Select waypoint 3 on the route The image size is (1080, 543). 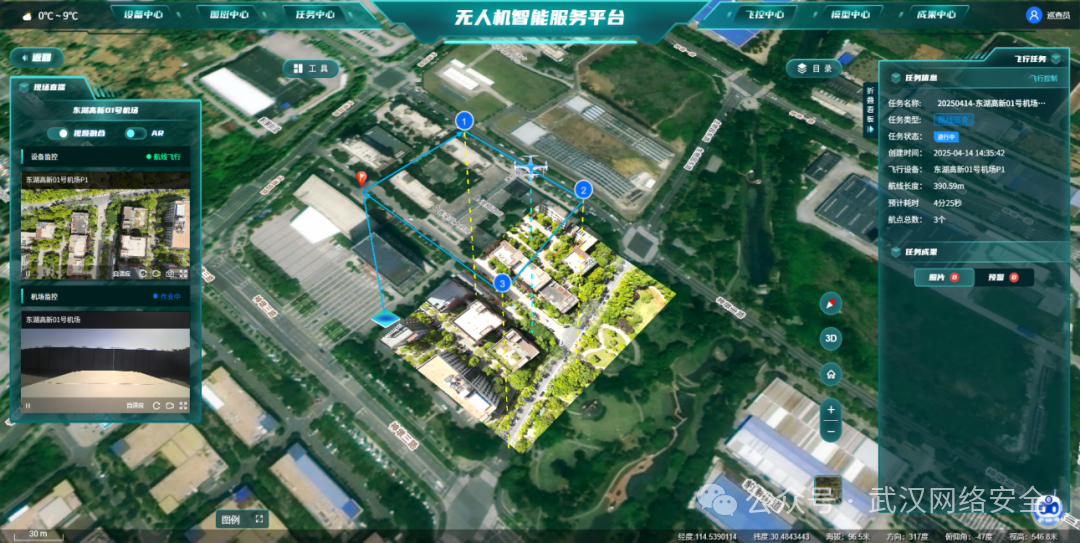pos(503,283)
